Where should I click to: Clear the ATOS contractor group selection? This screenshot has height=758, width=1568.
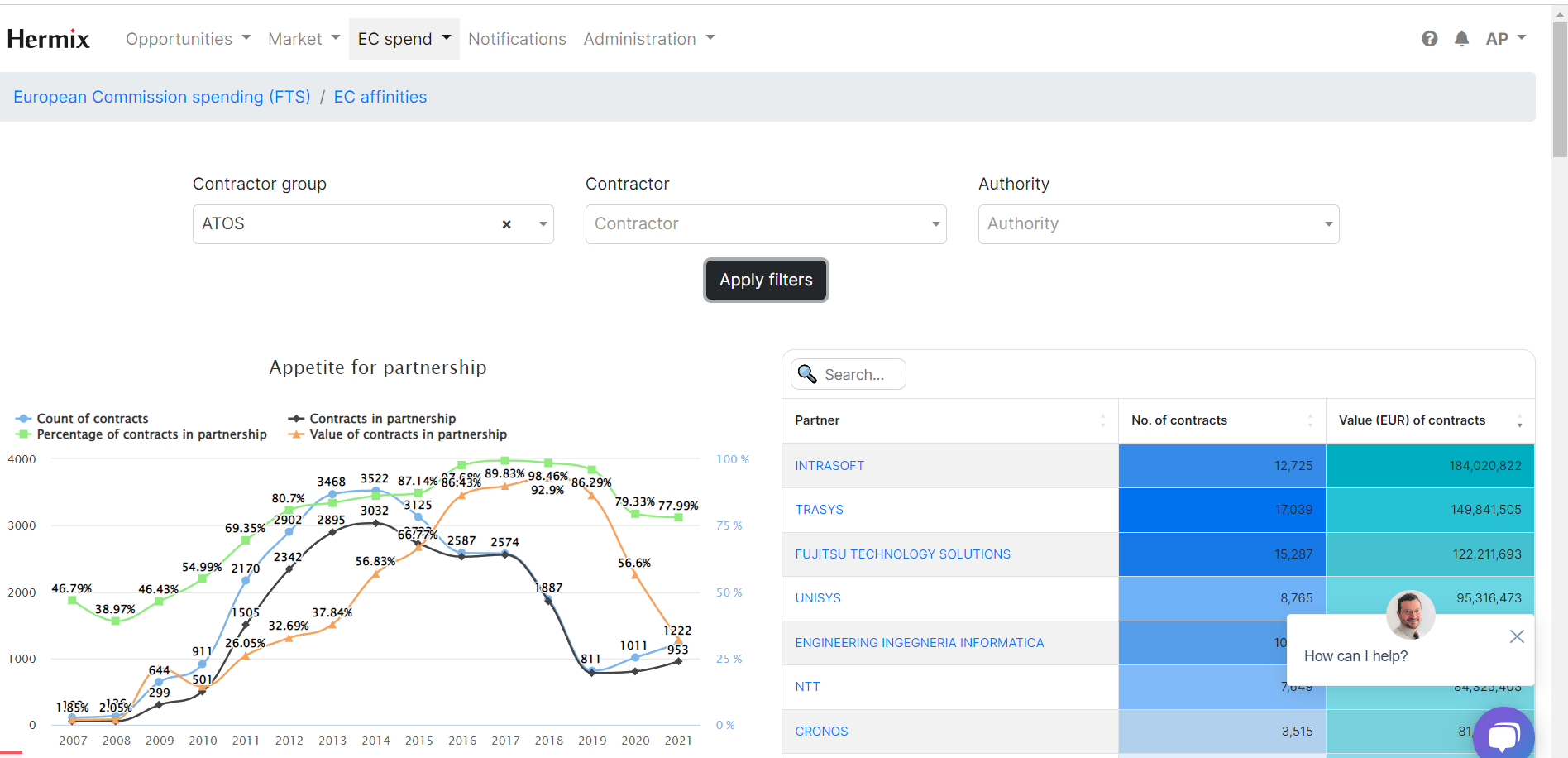(506, 224)
